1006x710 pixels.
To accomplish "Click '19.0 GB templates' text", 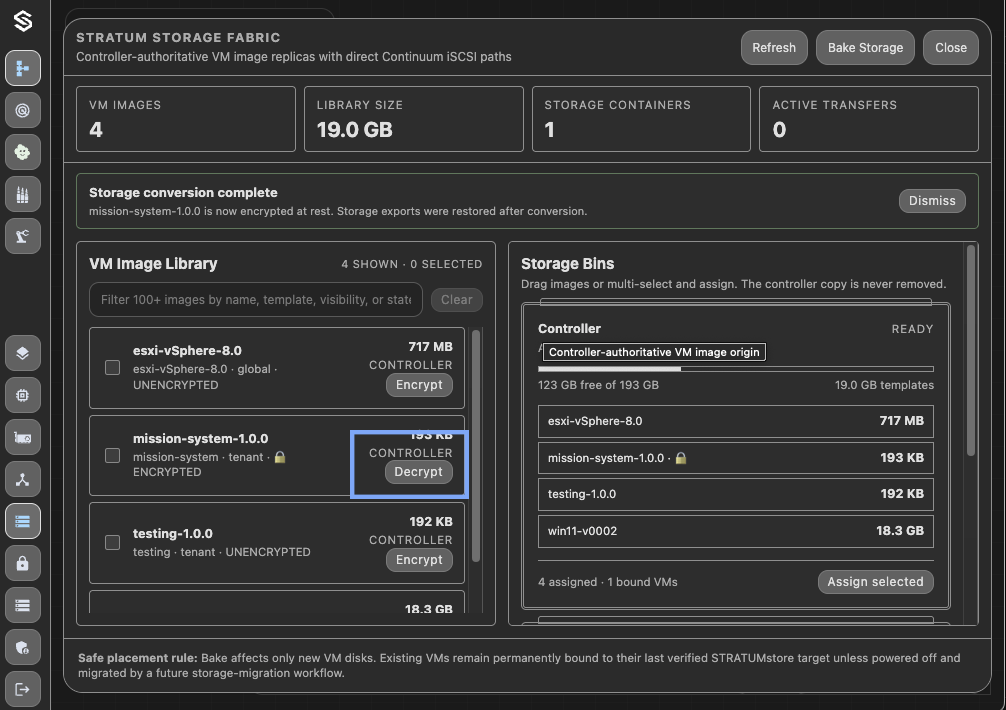I will (884, 385).
